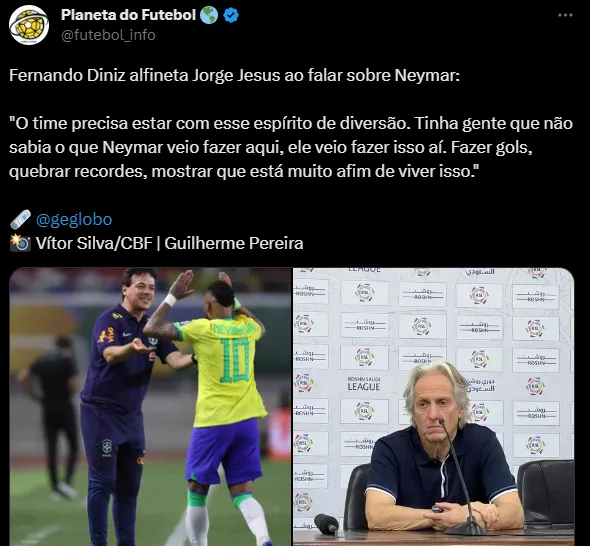
Task: Click the headline starting 'Fernando Diniz alfineta'
Action: (234, 76)
